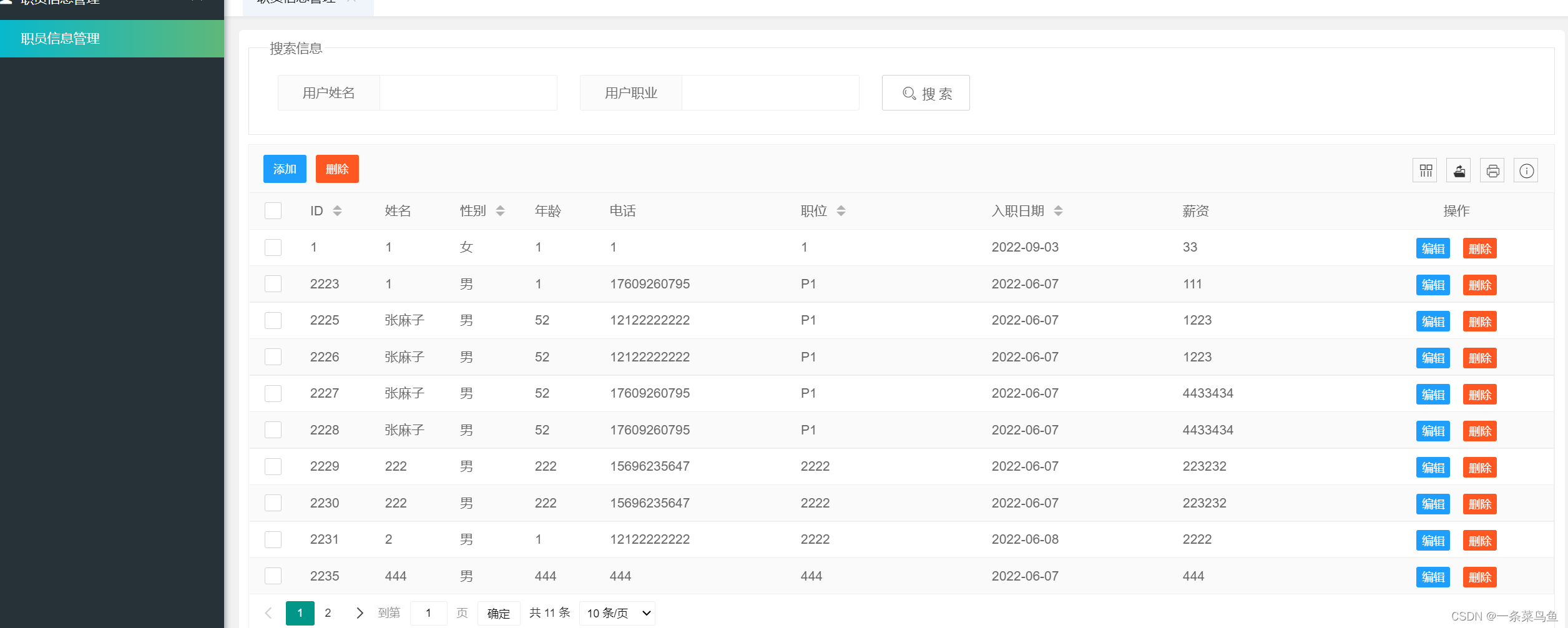
Task: Check the row with ID 2229
Action: pyautogui.click(x=273, y=466)
